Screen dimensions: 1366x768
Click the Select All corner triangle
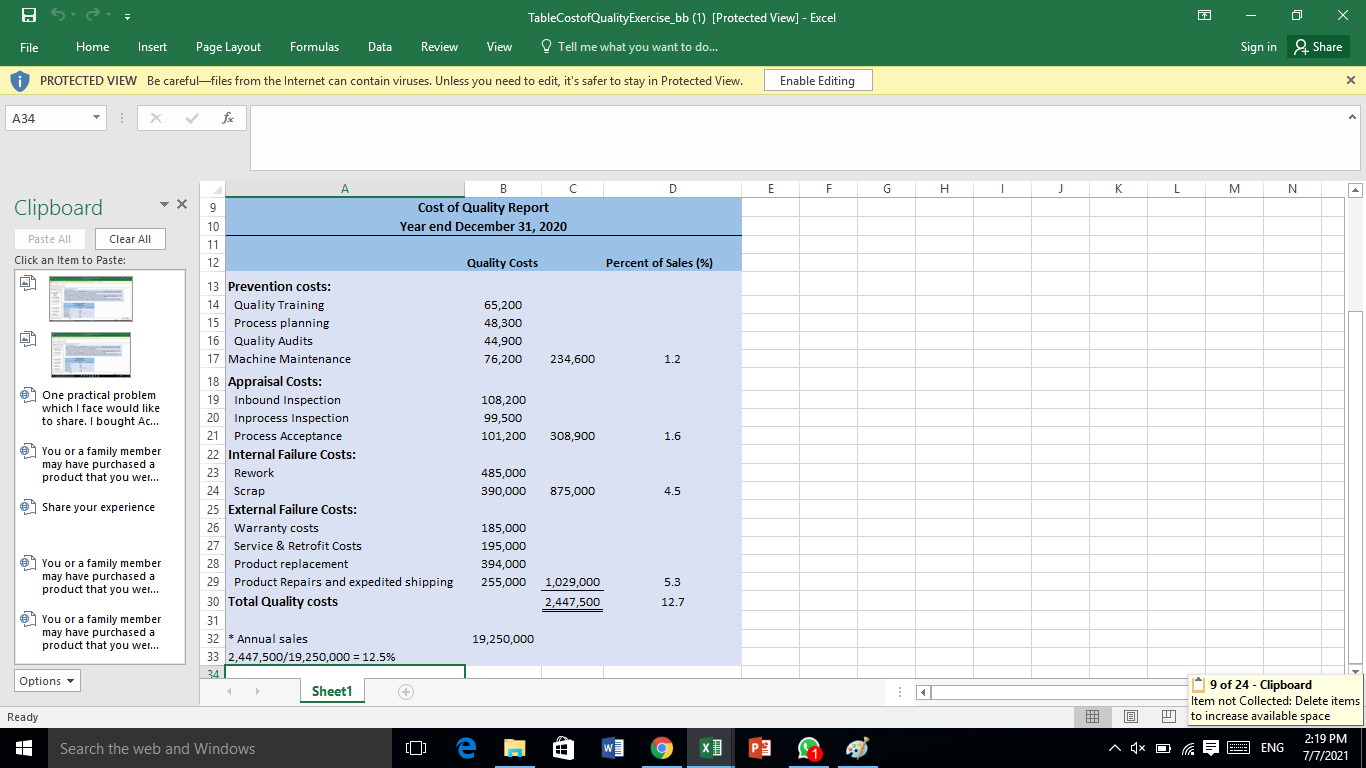coord(212,188)
